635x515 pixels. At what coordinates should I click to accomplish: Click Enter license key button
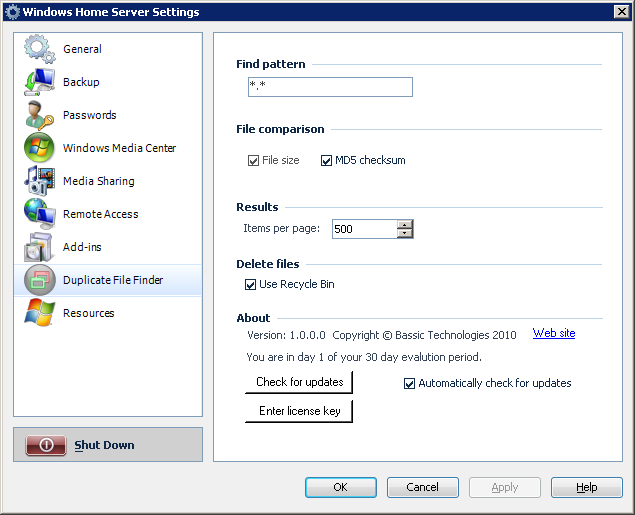tap(299, 411)
